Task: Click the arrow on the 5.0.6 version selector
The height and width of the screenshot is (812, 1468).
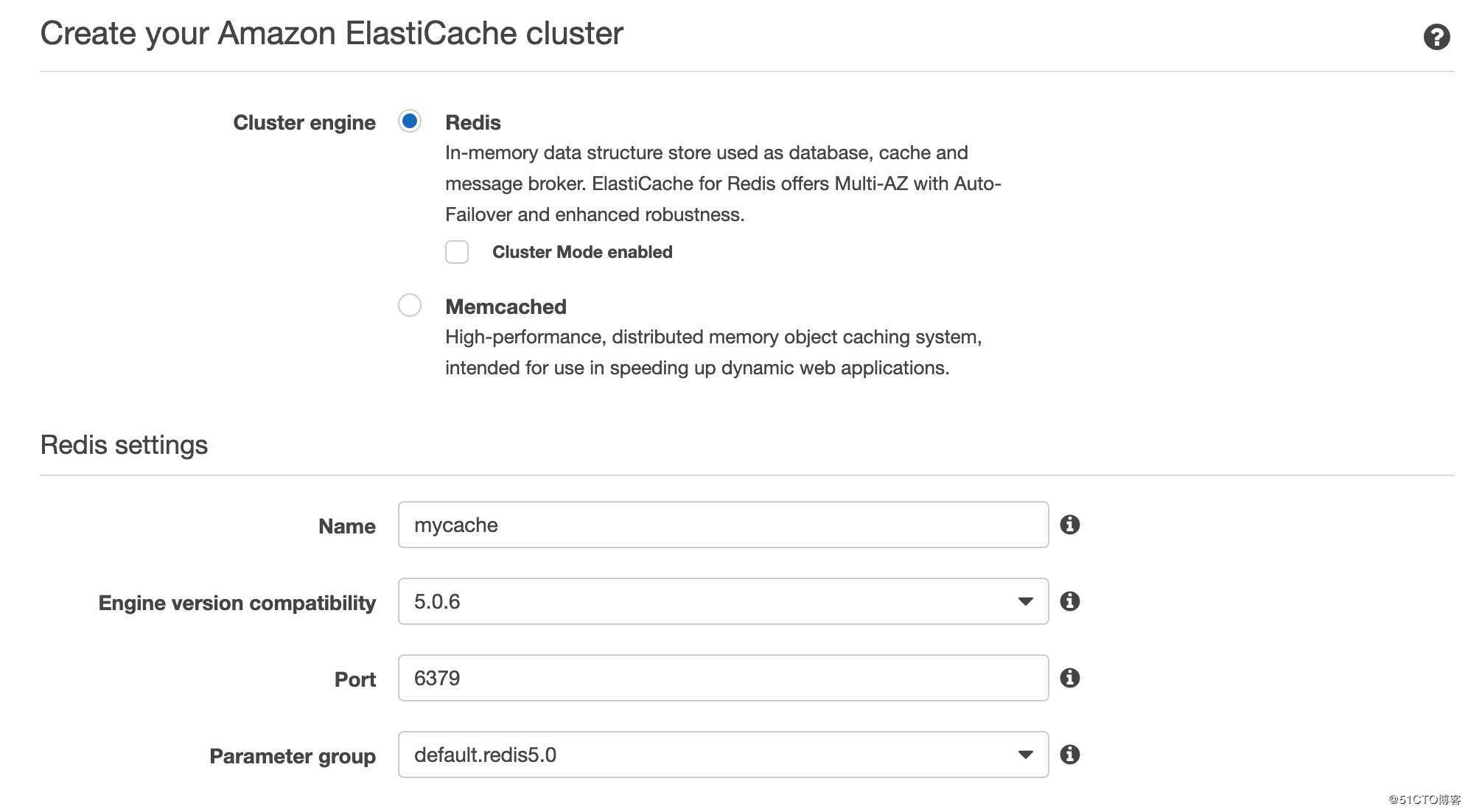Action: [x=1024, y=601]
